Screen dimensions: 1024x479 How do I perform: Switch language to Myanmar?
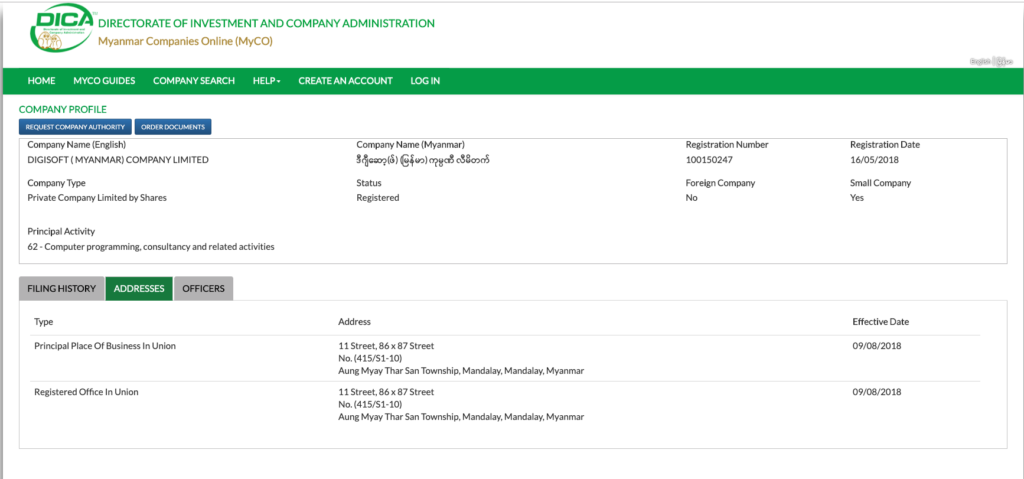pyautogui.click(x=1004, y=61)
